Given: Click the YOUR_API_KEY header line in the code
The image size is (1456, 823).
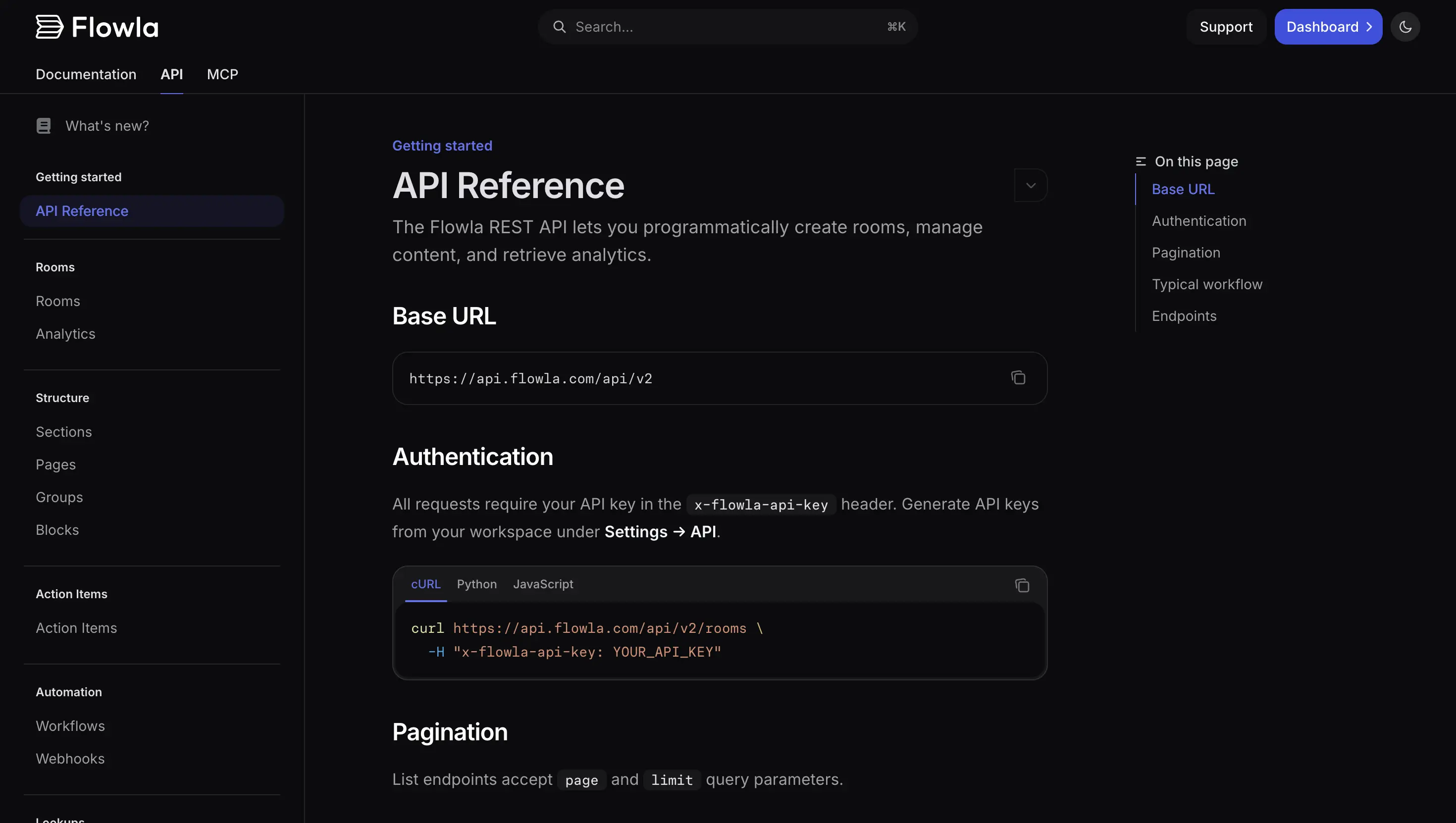Looking at the screenshot, I should pyautogui.click(x=574, y=652).
